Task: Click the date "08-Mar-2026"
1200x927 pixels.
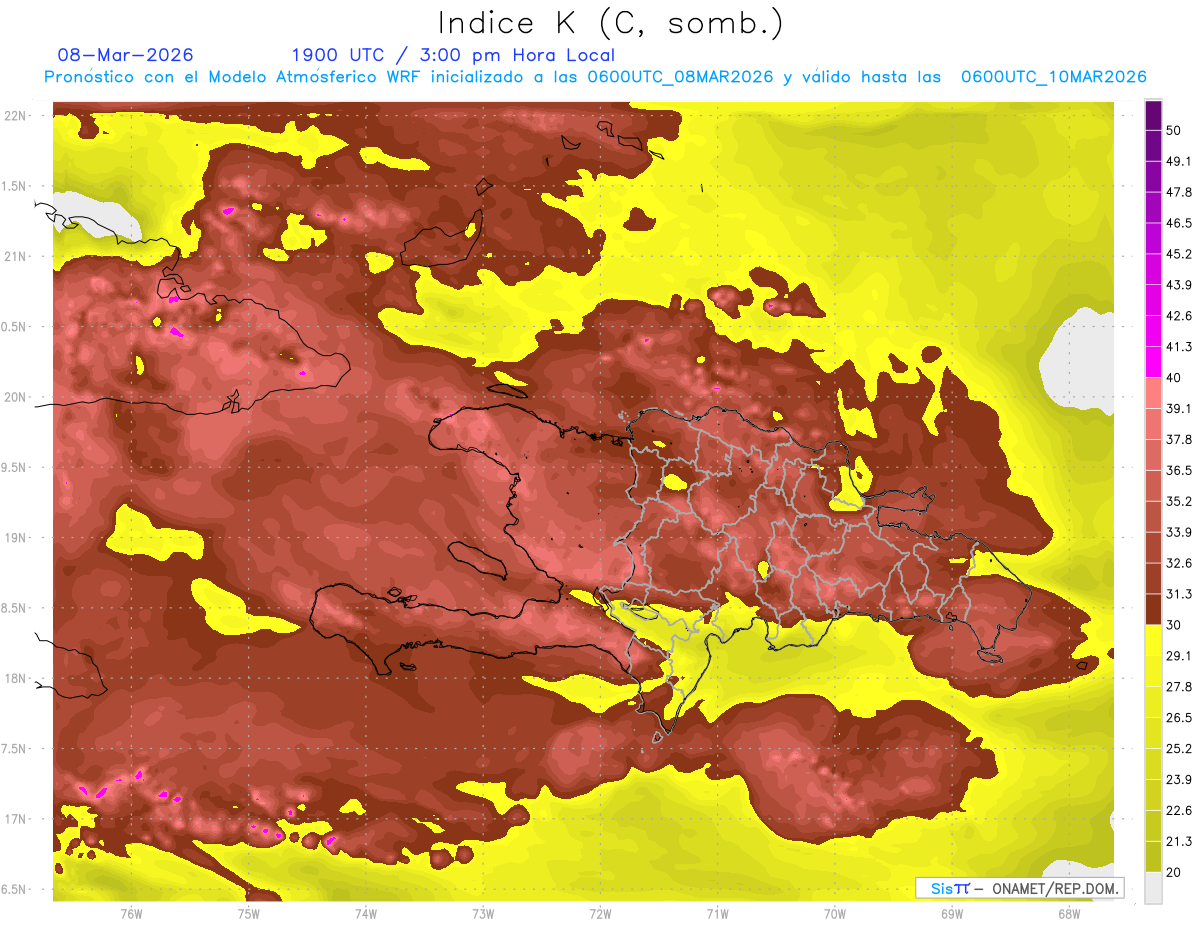Action: coord(126,55)
